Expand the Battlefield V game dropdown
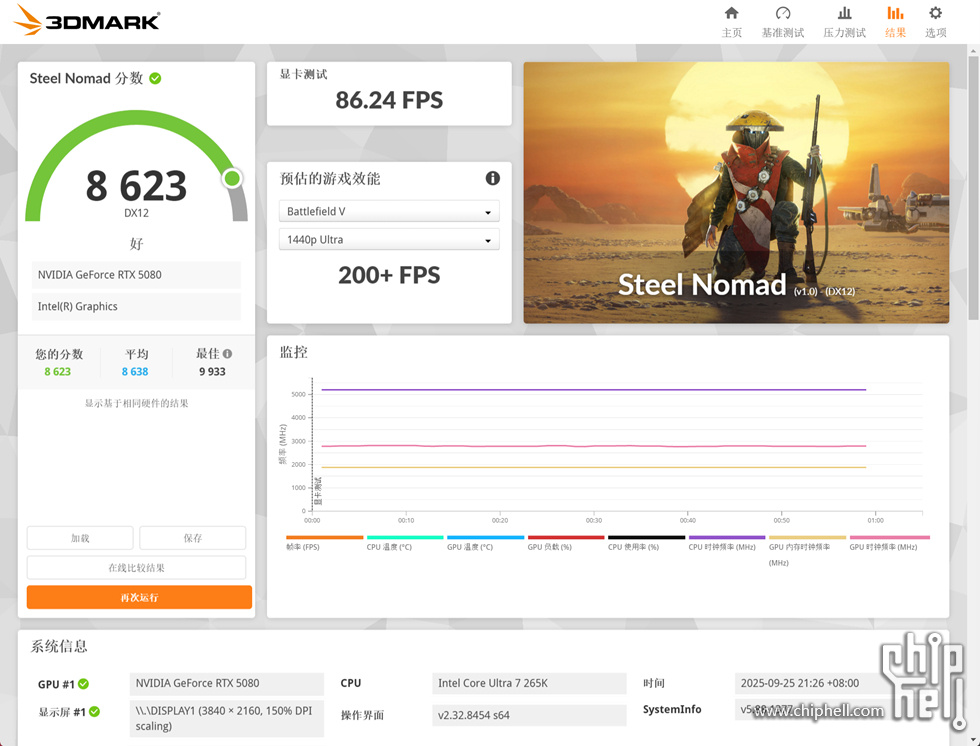This screenshot has width=980, height=746. click(x=389, y=211)
